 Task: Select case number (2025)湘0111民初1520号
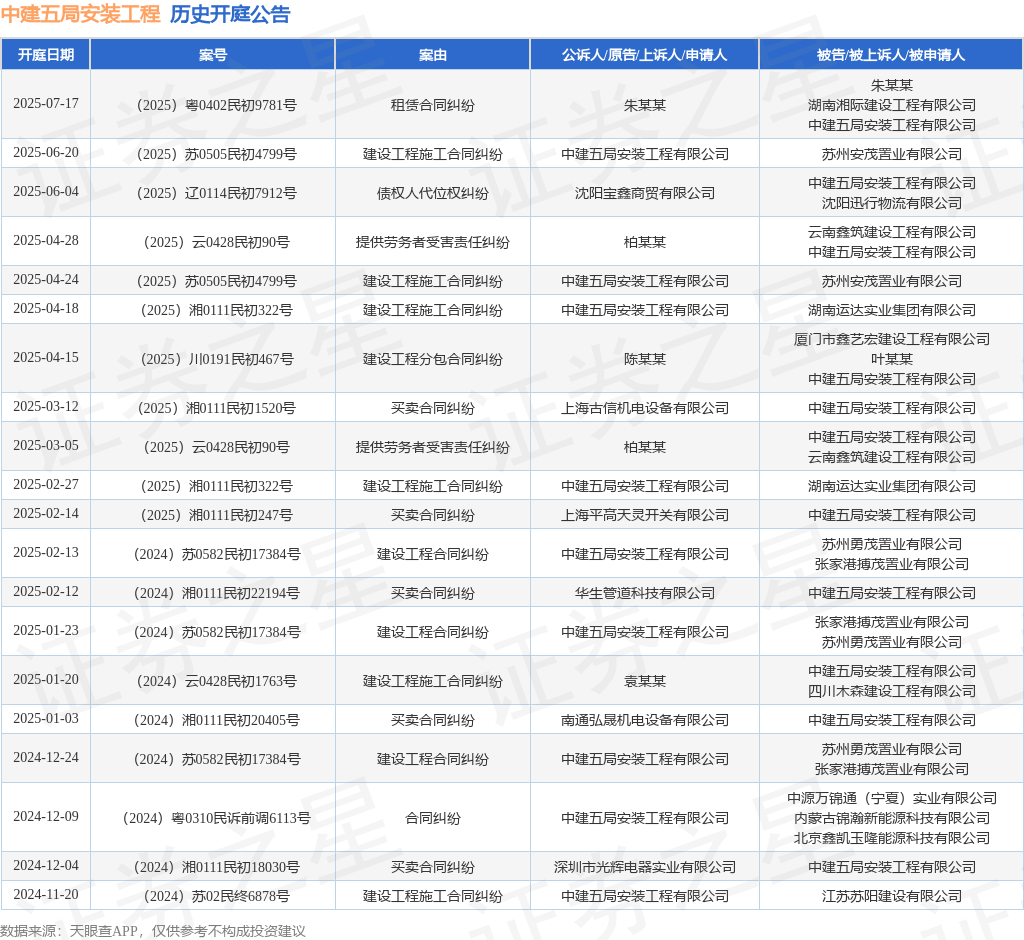point(216,408)
